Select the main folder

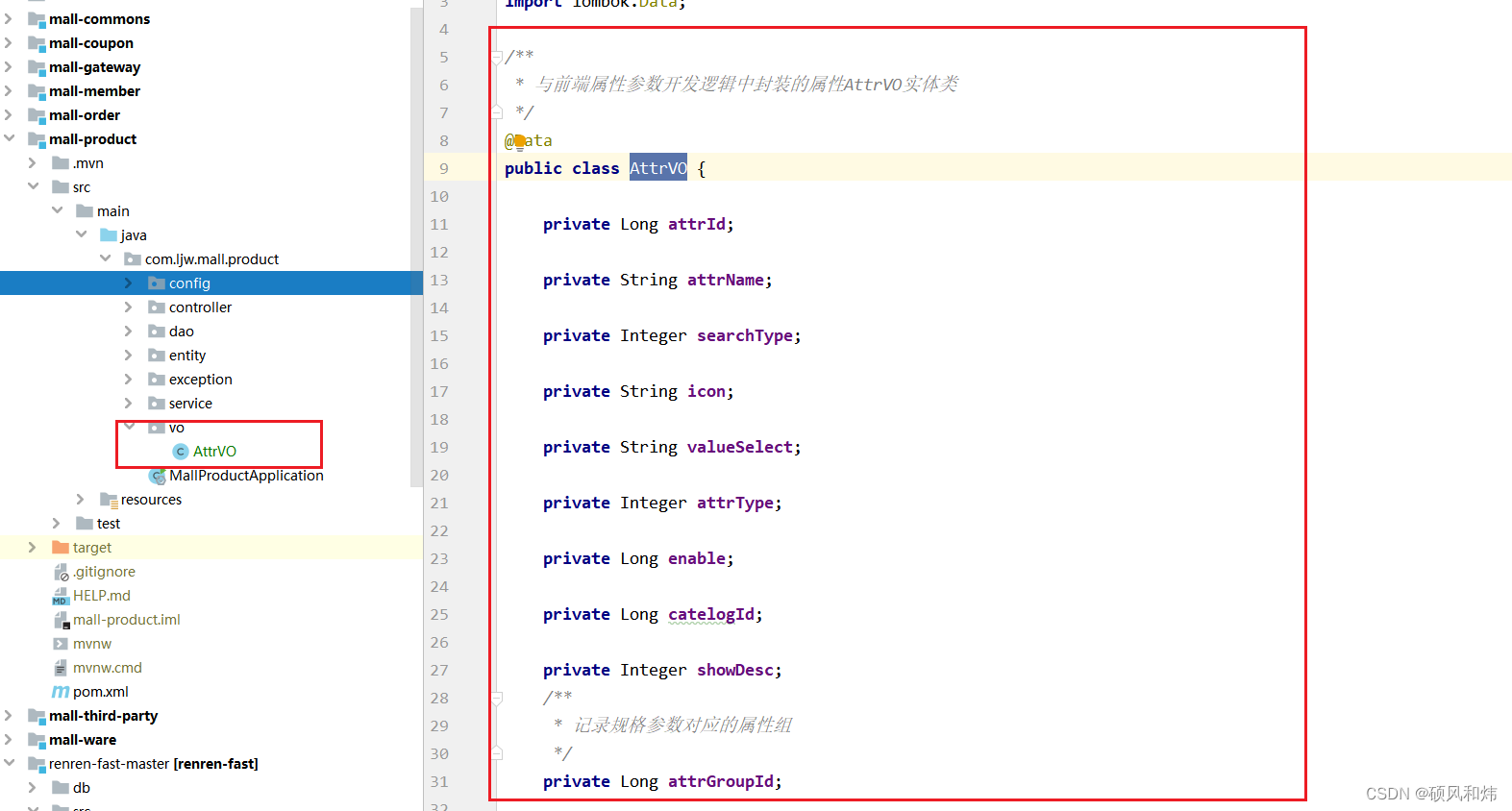pos(112,211)
